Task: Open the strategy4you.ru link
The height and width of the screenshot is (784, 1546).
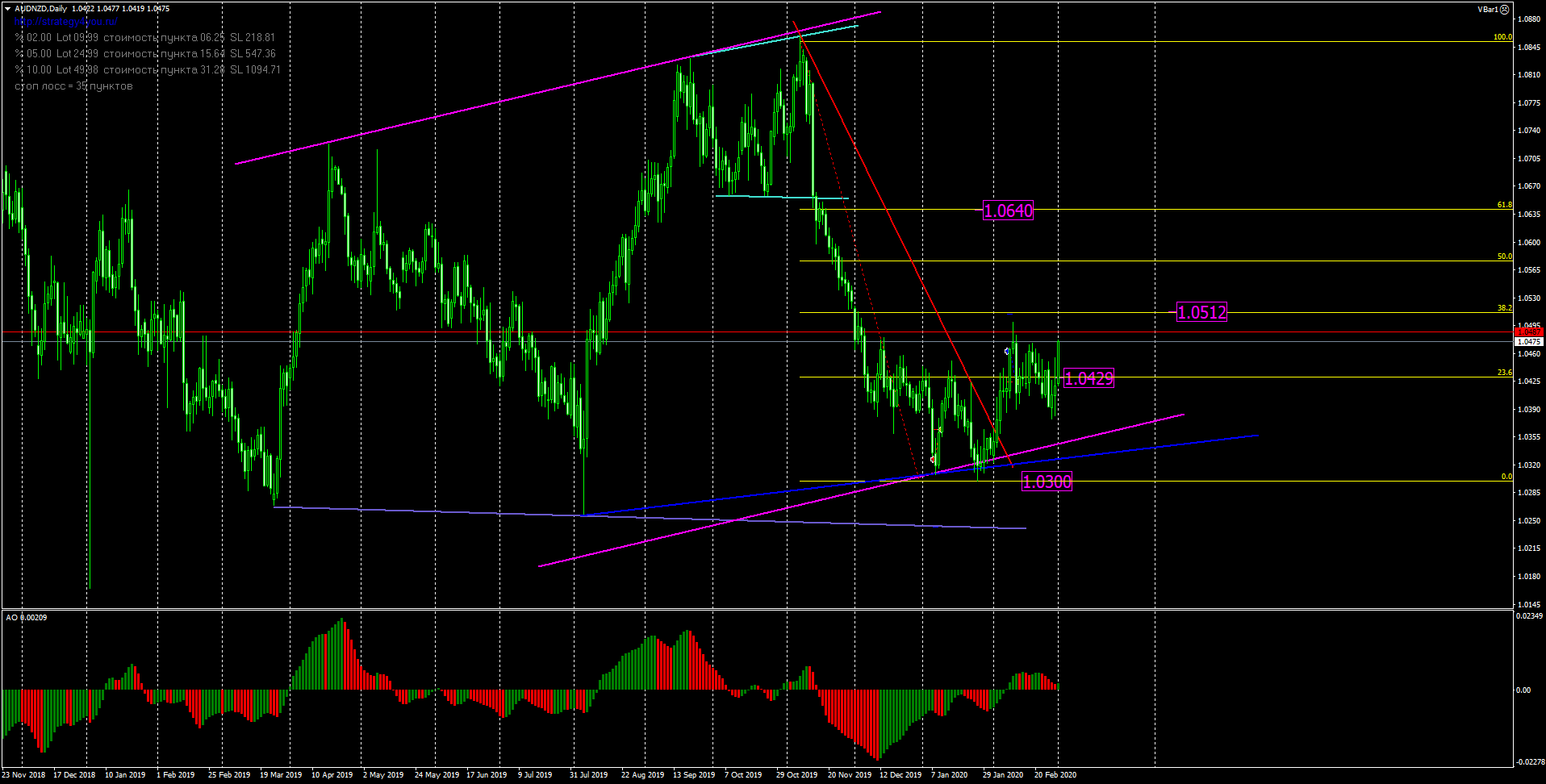Action: coord(66,22)
